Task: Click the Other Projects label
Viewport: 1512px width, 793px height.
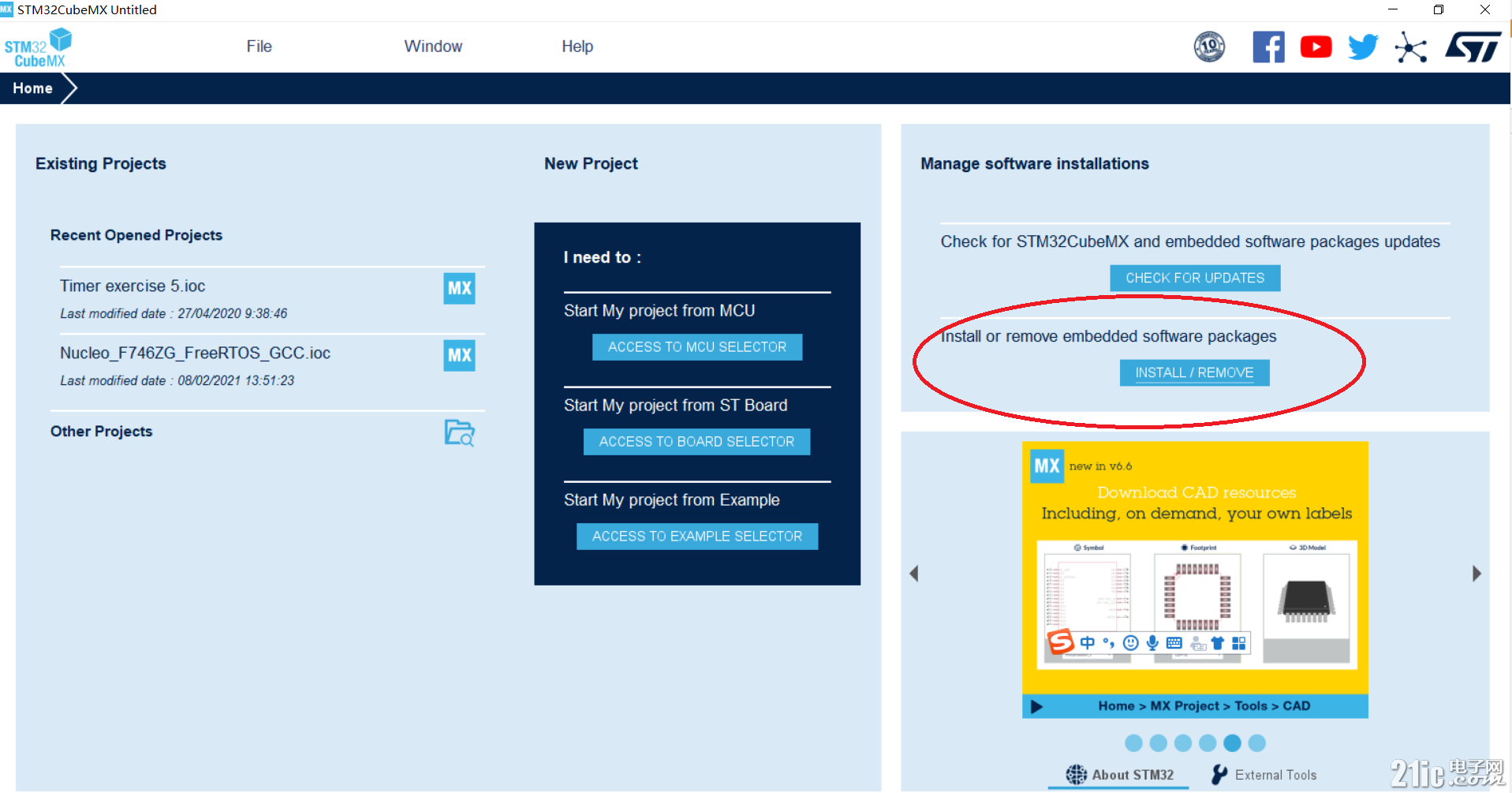Action: (x=102, y=432)
